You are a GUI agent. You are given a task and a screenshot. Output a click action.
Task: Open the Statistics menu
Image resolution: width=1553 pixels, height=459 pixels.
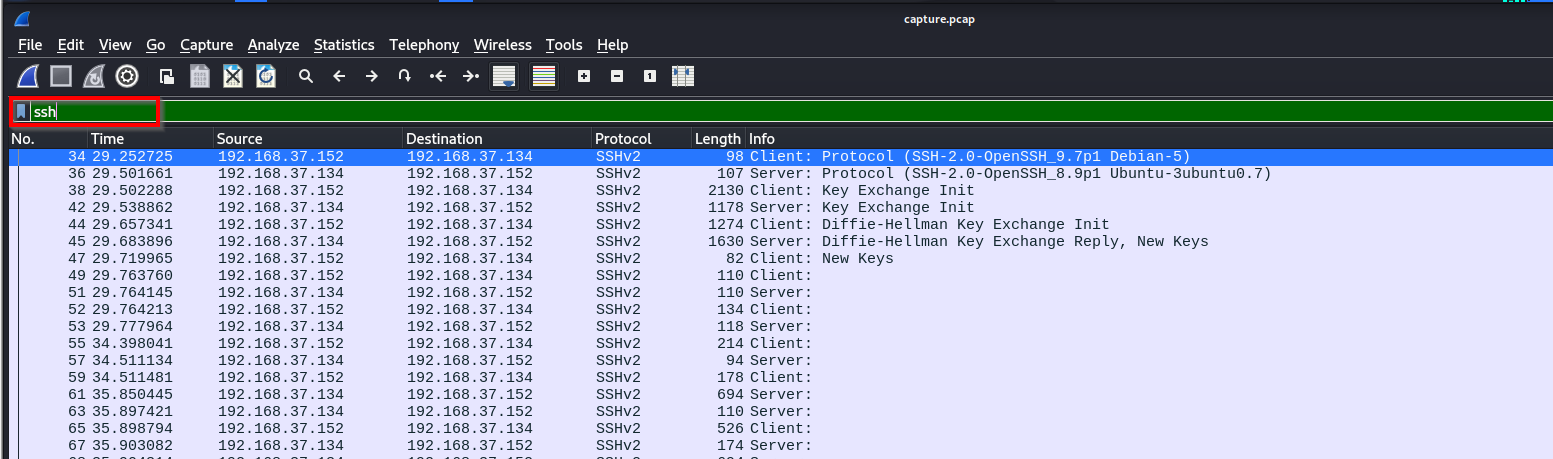(344, 45)
